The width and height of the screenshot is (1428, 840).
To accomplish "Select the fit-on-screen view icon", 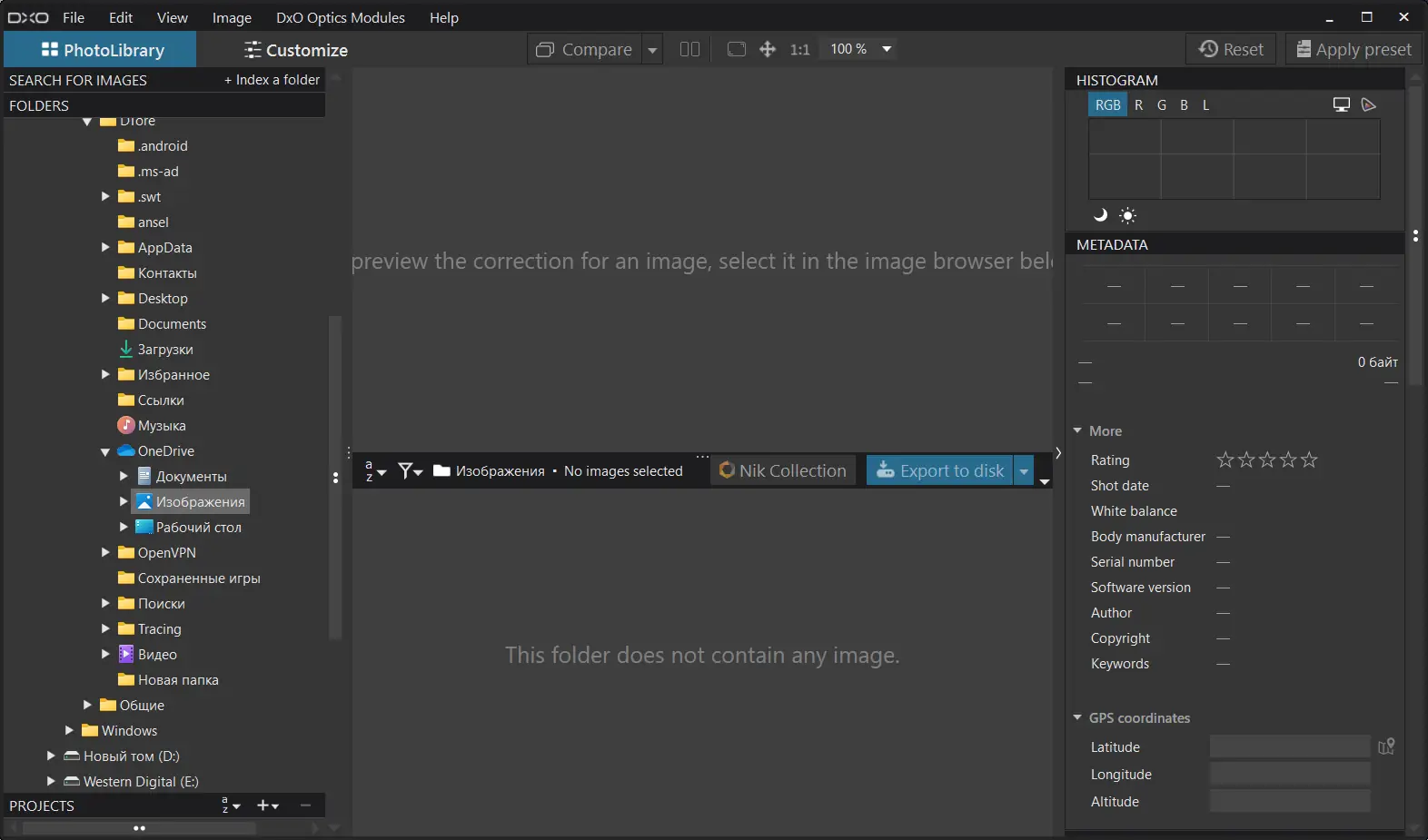I will point(737,49).
